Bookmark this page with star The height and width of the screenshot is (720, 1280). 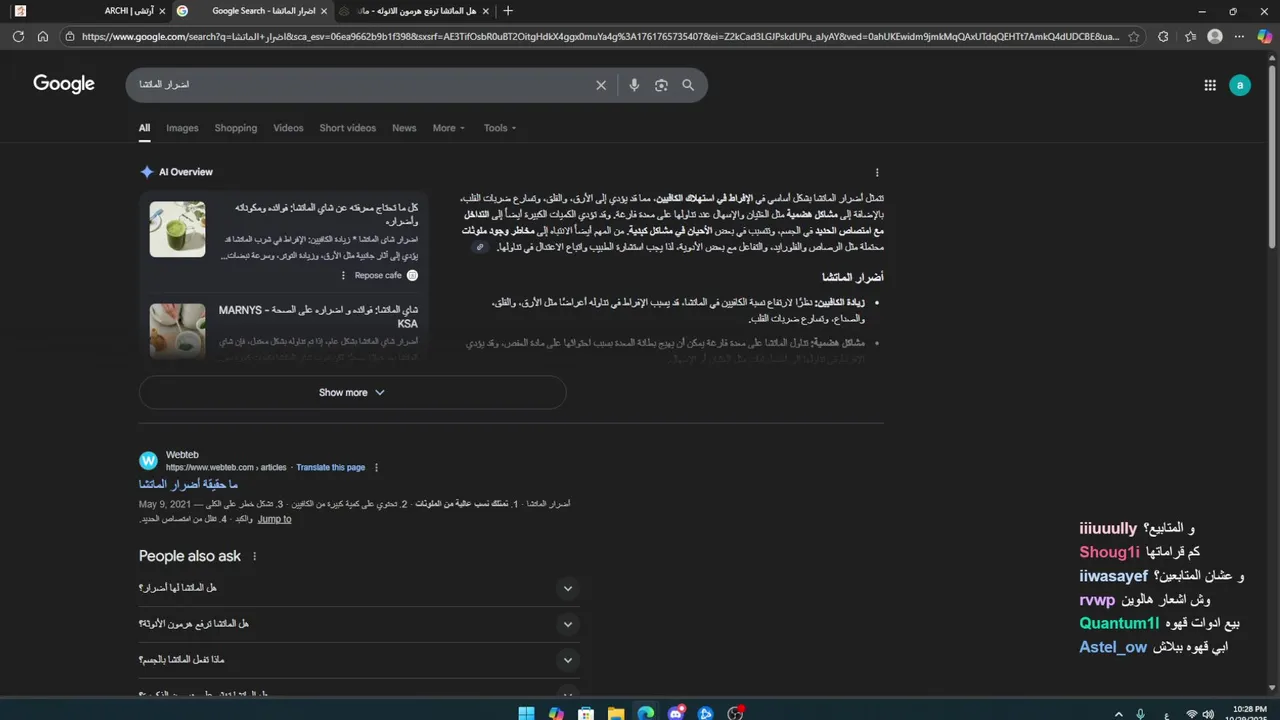[1134, 36]
